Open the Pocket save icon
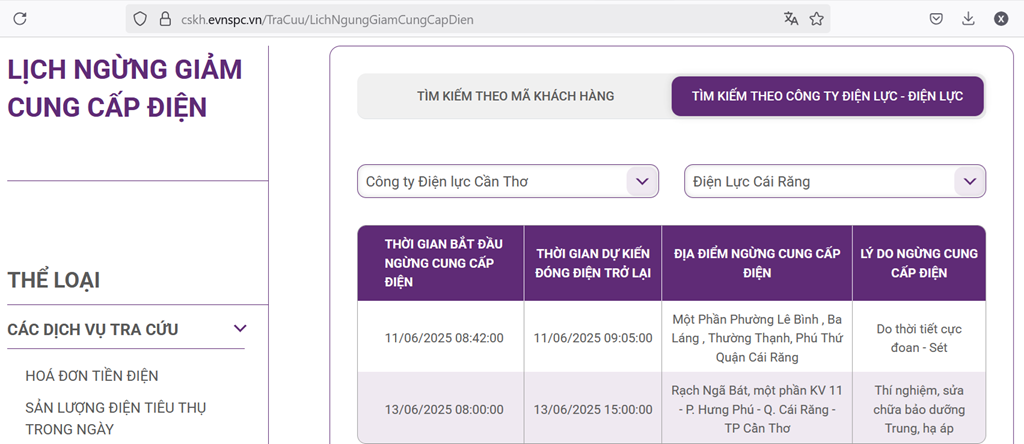This screenshot has height=444, width=1024. point(936,18)
